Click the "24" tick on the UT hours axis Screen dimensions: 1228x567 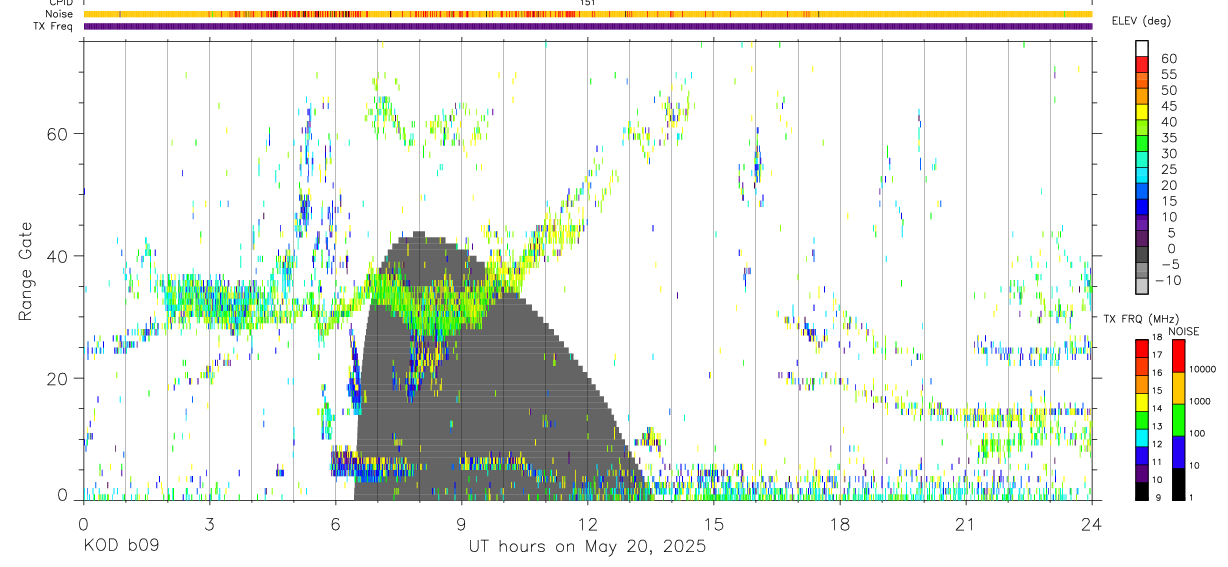tap(1091, 523)
